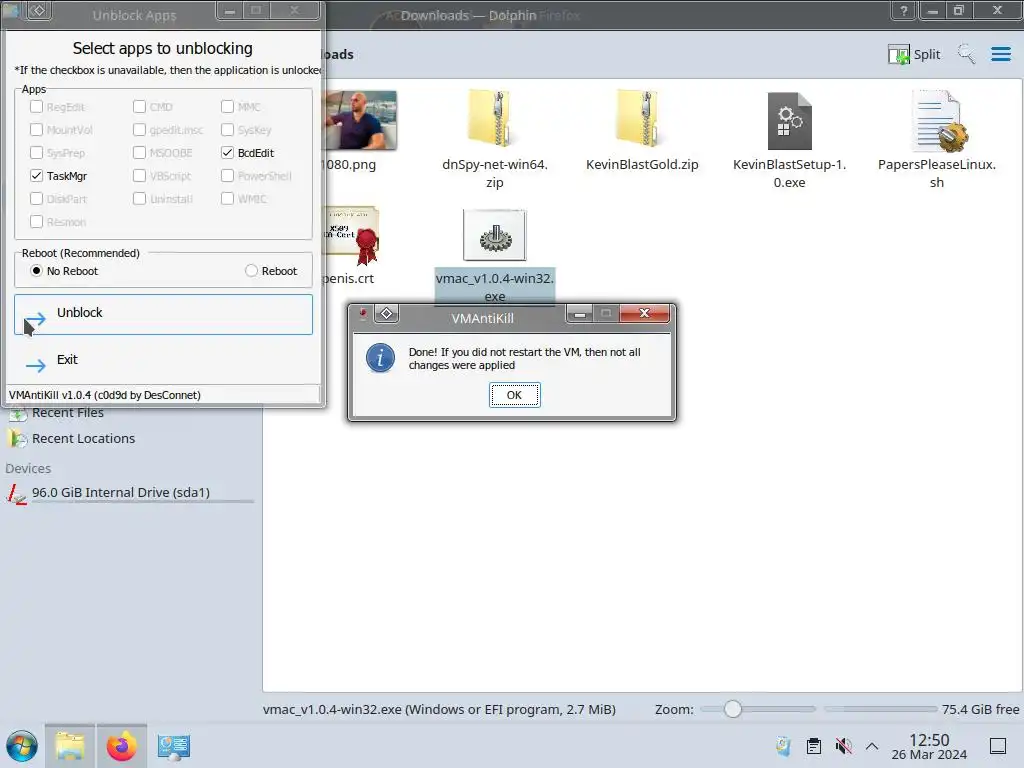Viewport: 1024px width, 768px height.
Task: Click the show desktop tray button
Action: point(998,746)
